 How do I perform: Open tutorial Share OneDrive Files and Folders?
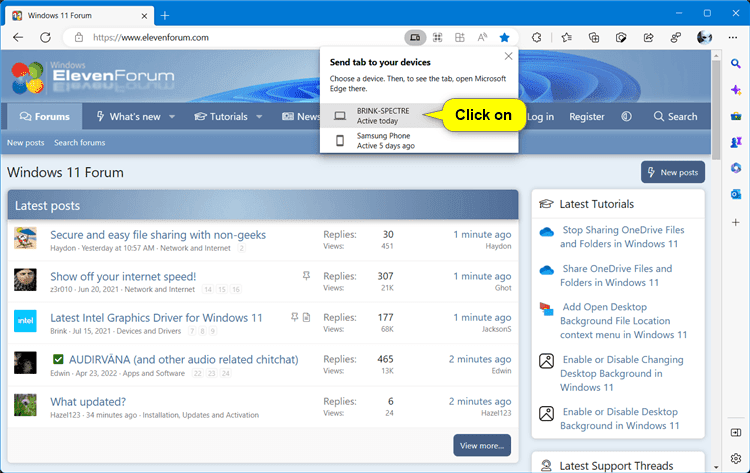[x=617, y=275]
